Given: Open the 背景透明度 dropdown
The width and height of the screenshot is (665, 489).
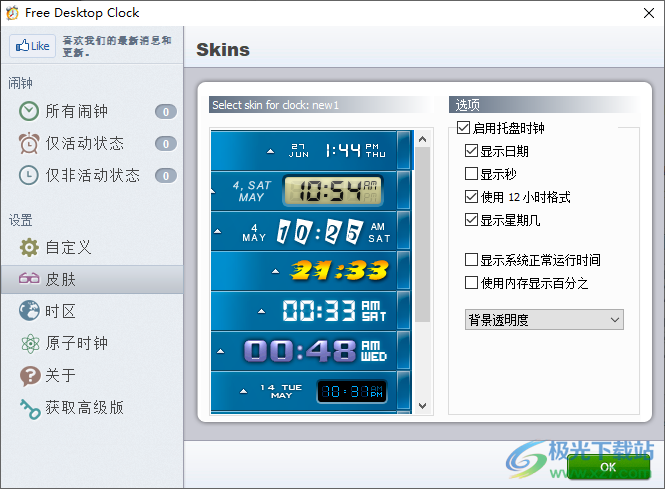Looking at the screenshot, I should point(544,320).
